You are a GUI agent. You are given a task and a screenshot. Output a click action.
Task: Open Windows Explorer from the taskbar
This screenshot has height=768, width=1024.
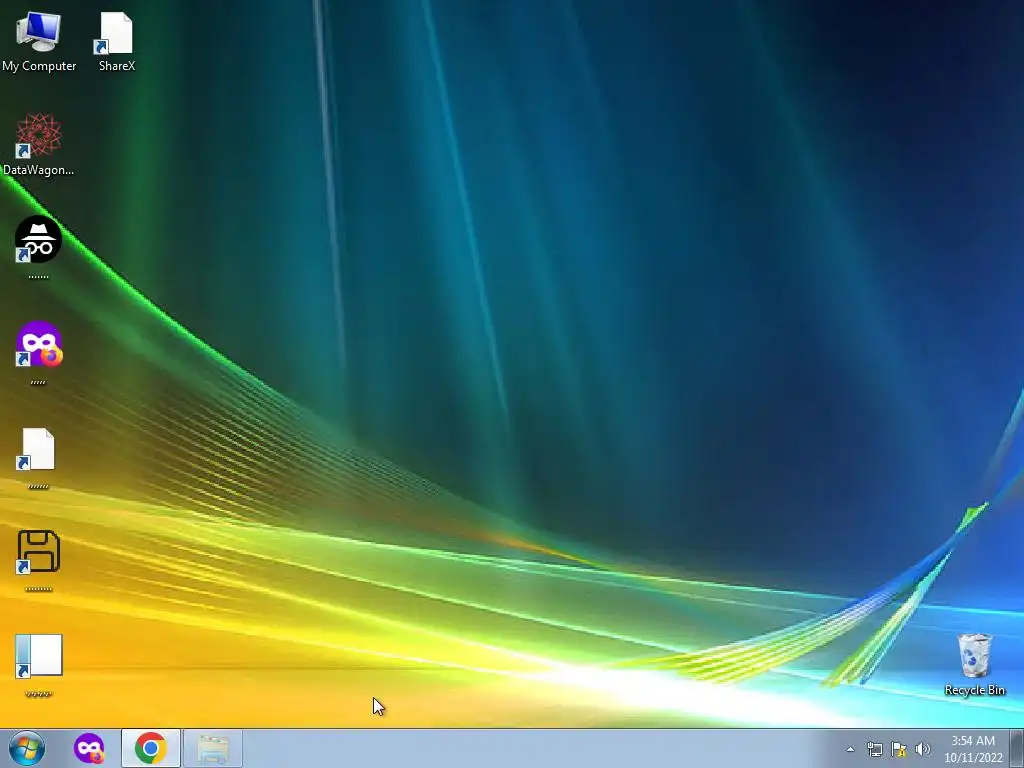pos(213,748)
